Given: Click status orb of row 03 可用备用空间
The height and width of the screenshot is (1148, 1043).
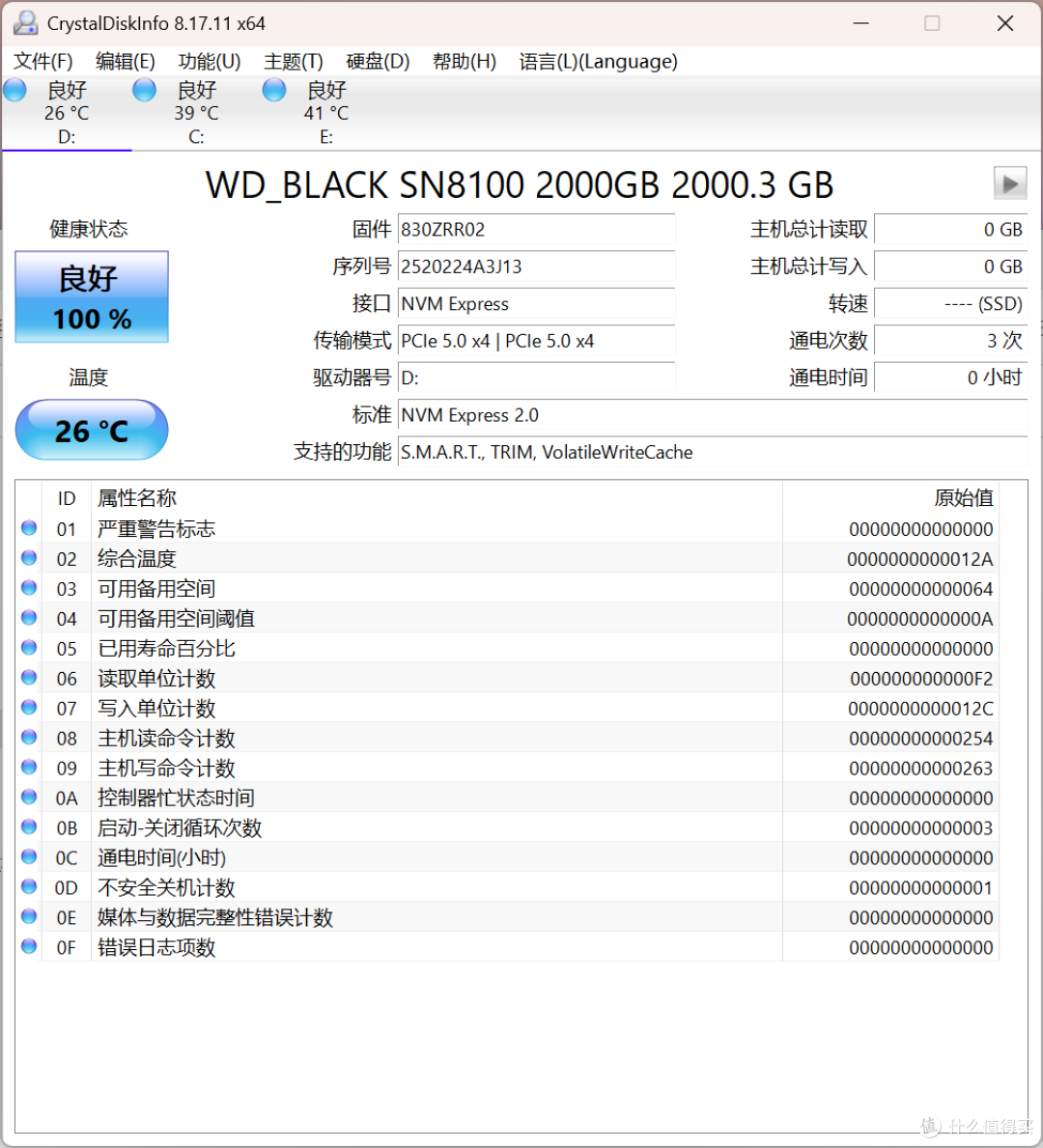Looking at the screenshot, I should pos(29,587).
